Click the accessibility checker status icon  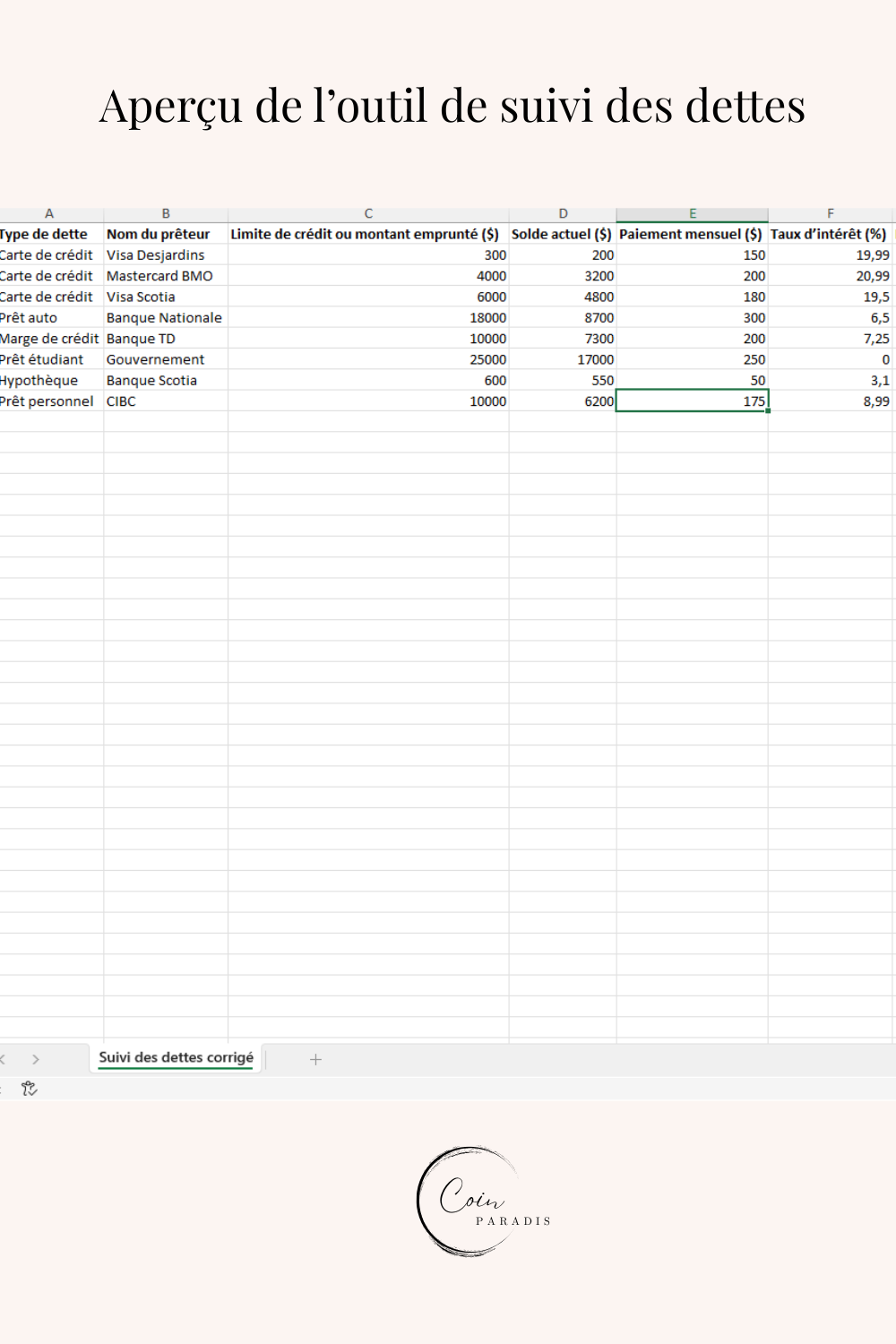30,1089
